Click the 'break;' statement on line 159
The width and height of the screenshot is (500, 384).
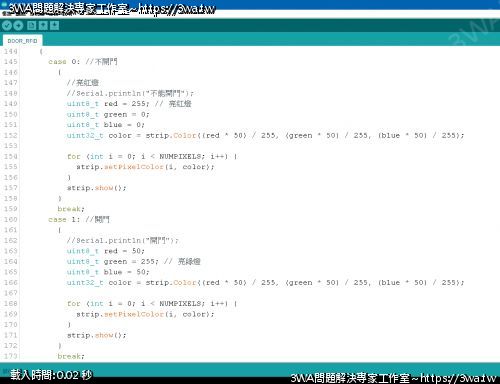point(71,209)
